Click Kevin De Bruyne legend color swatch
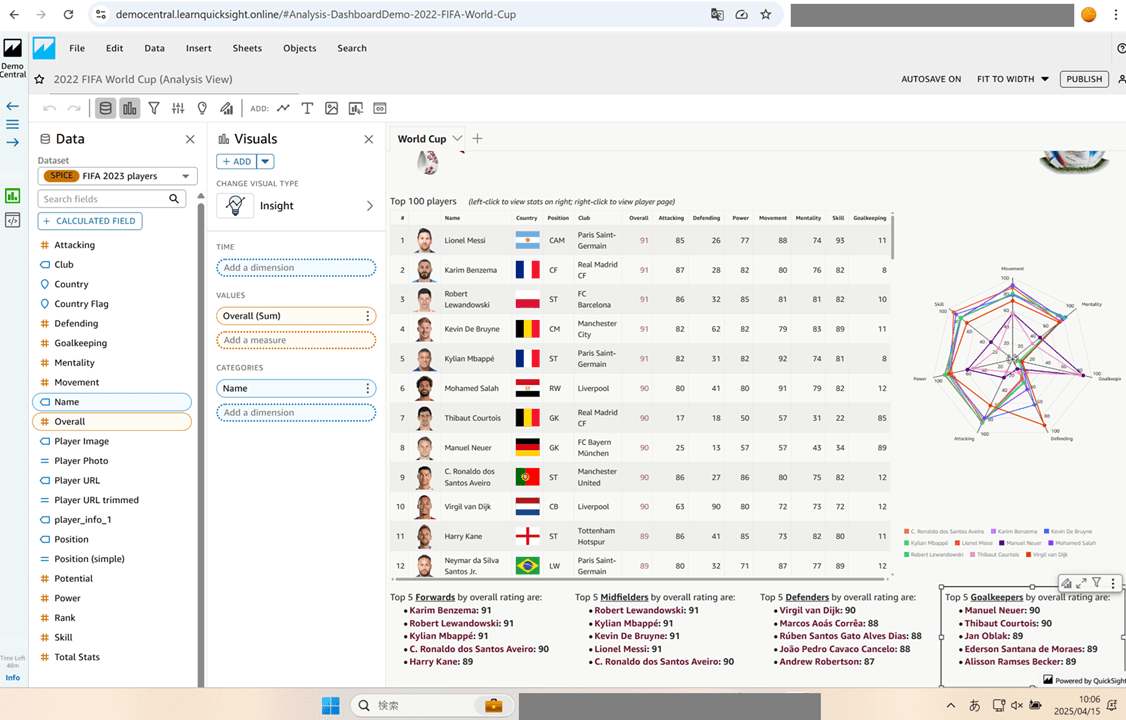 tap(1047, 531)
